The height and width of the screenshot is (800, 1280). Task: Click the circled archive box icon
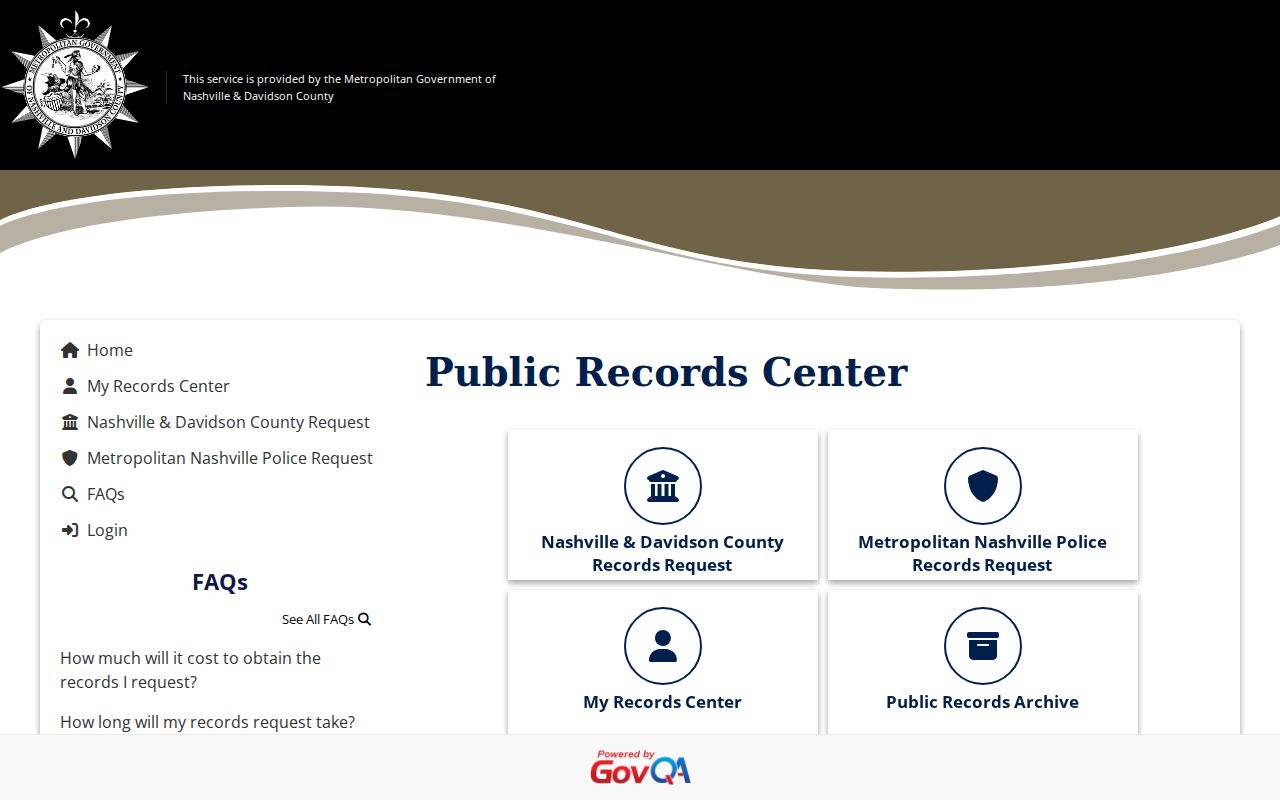point(983,646)
